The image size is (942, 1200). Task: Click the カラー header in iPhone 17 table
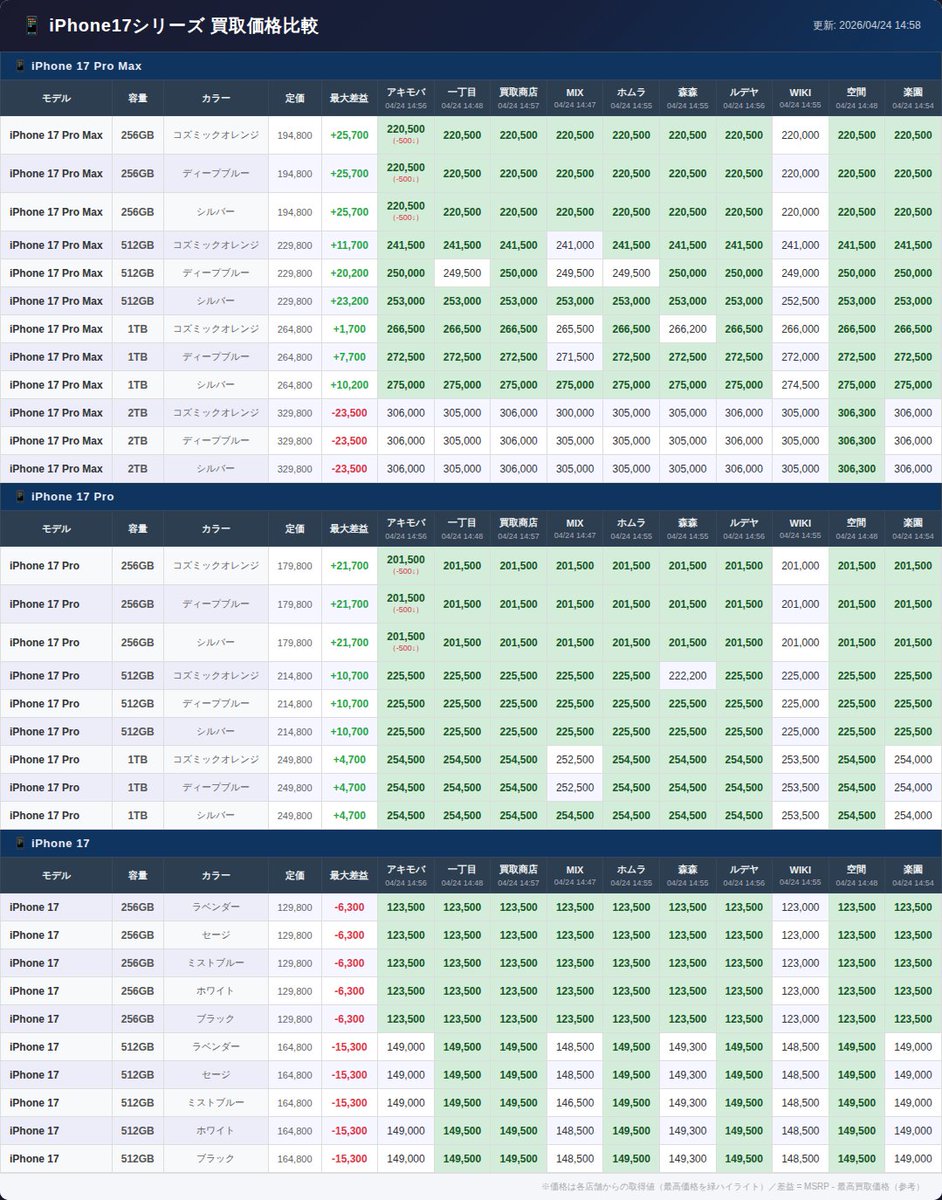pyautogui.click(x=216, y=876)
